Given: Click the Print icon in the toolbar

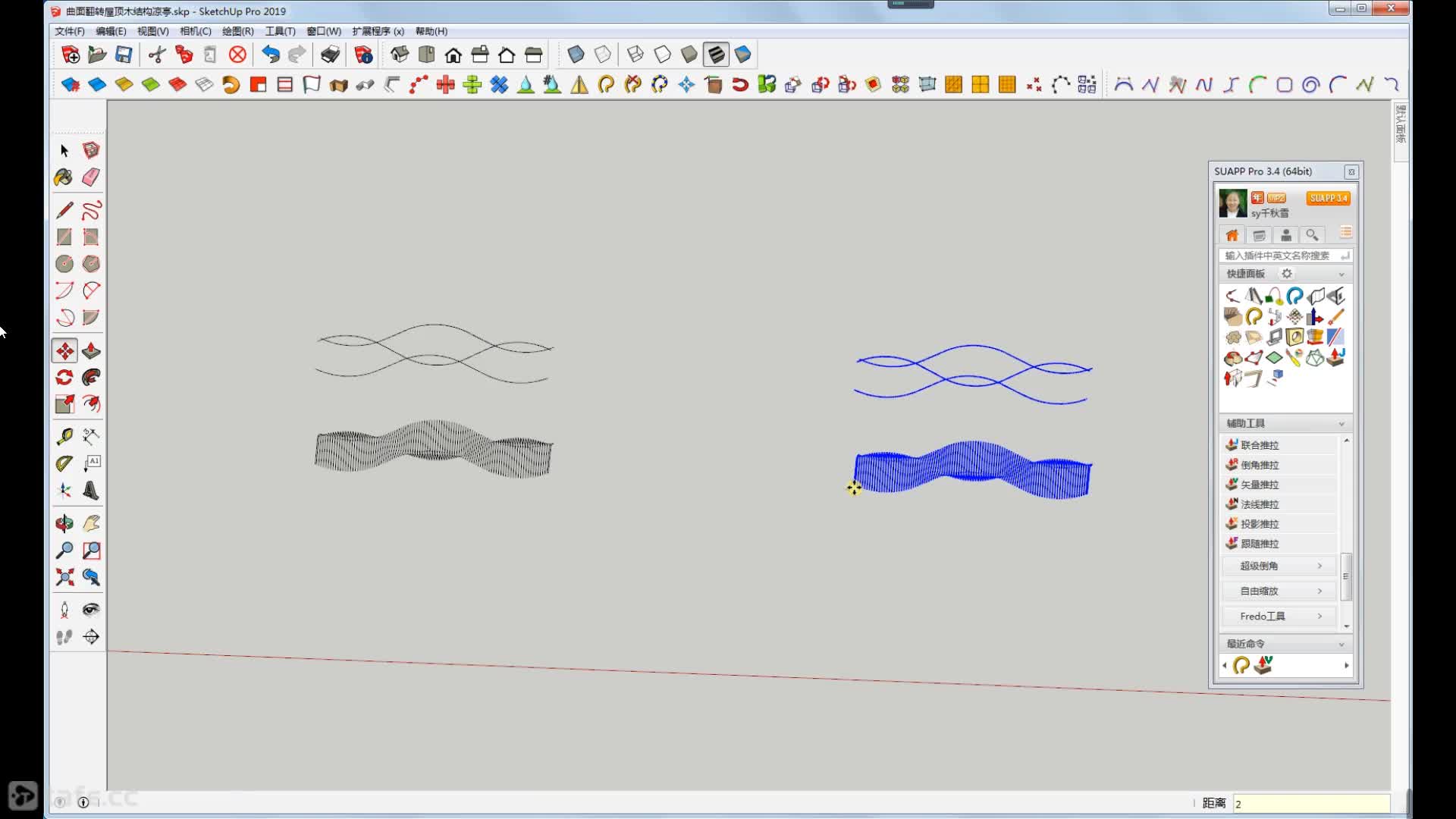Looking at the screenshot, I should click(330, 55).
